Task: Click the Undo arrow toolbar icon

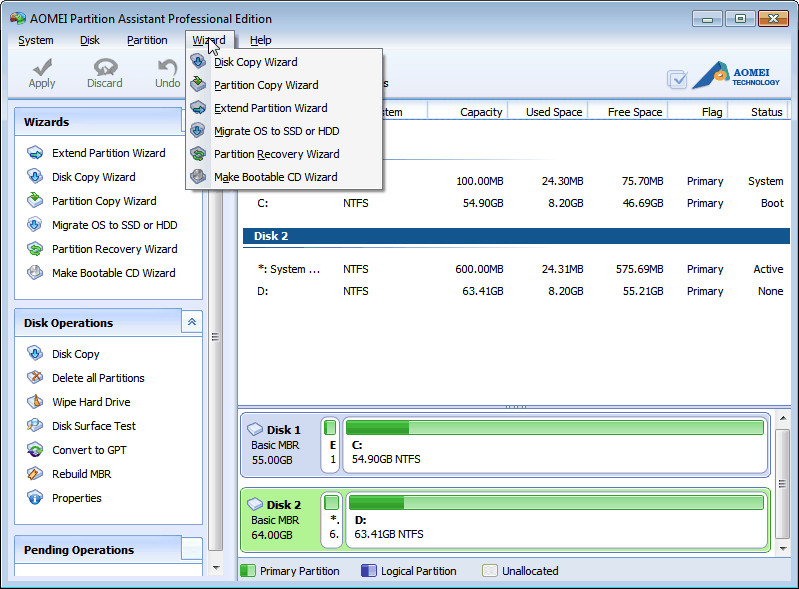Action: click(x=167, y=67)
